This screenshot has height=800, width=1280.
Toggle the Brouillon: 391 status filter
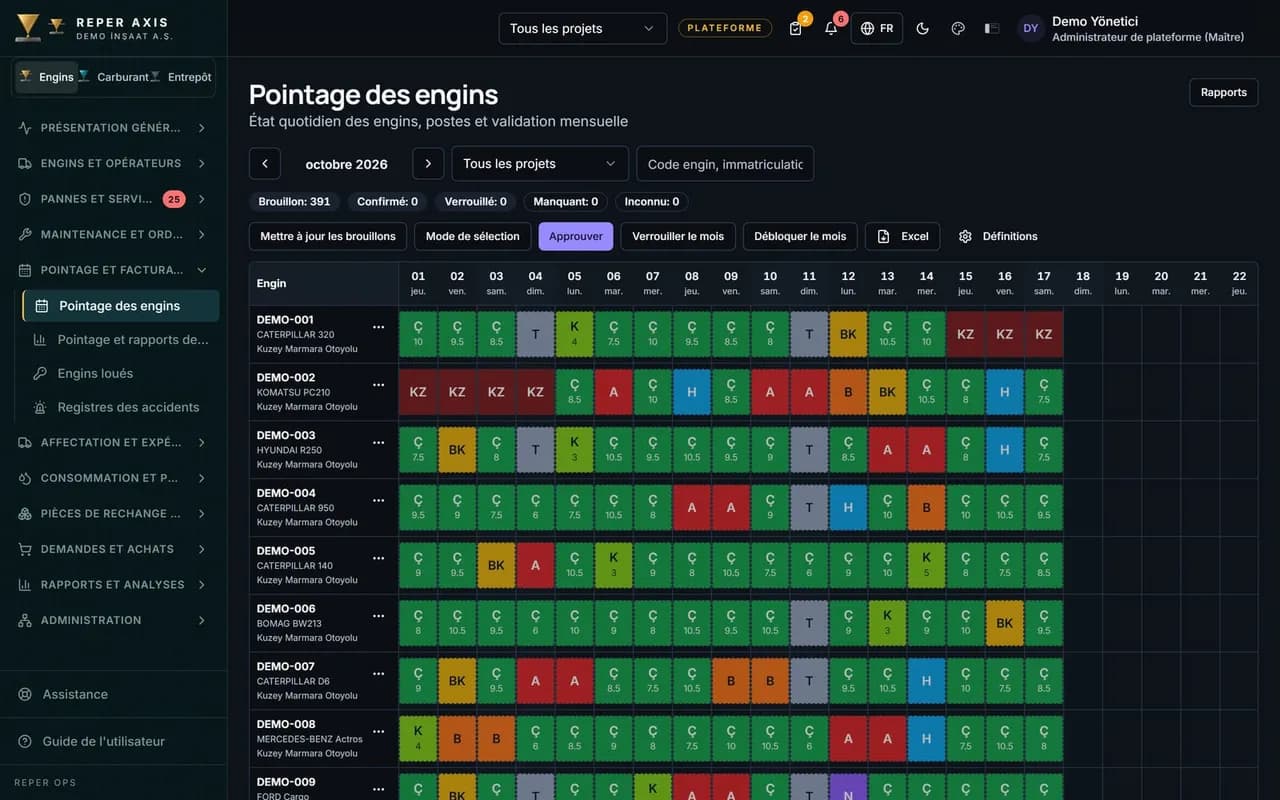click(294, 201)
